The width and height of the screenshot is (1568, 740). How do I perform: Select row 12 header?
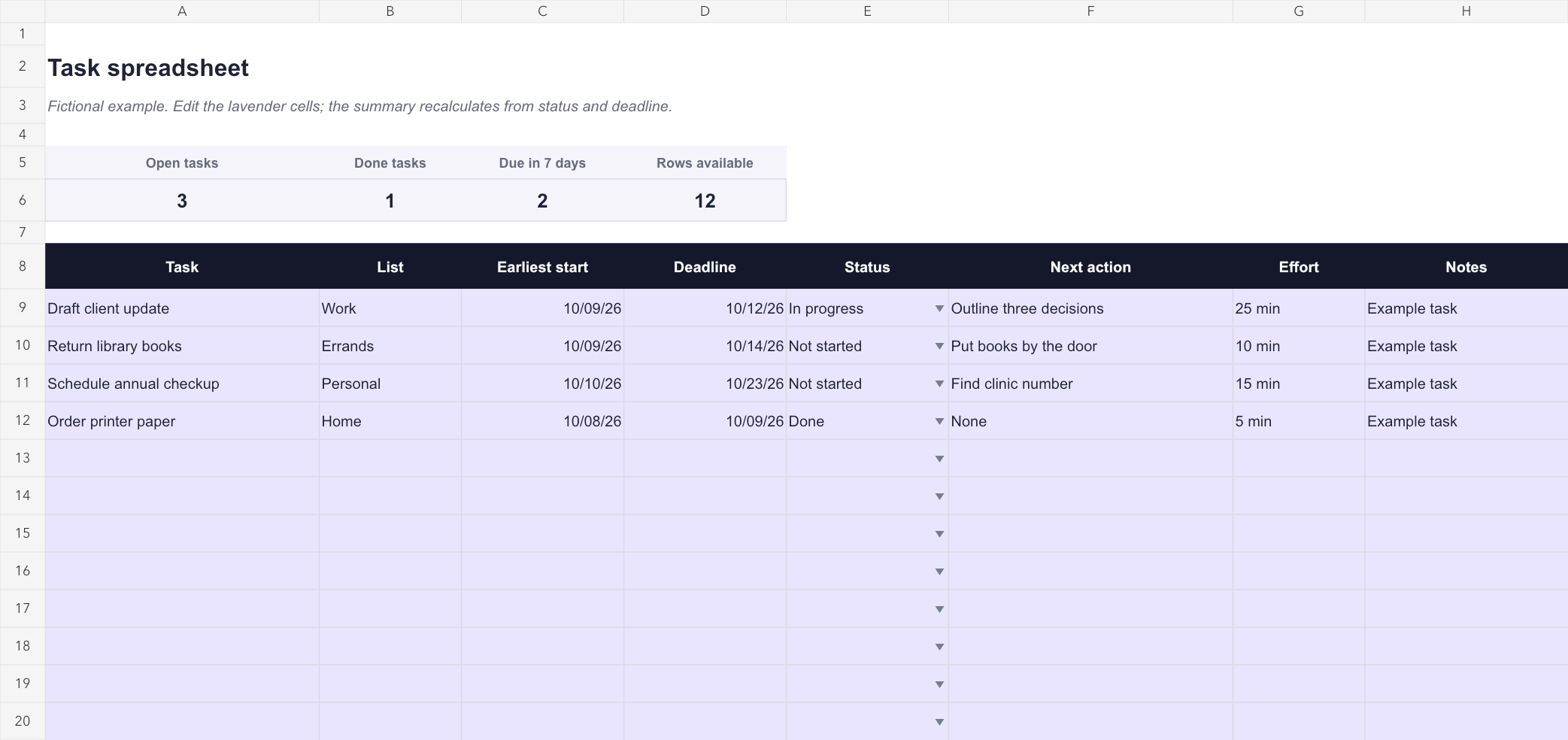23,420
